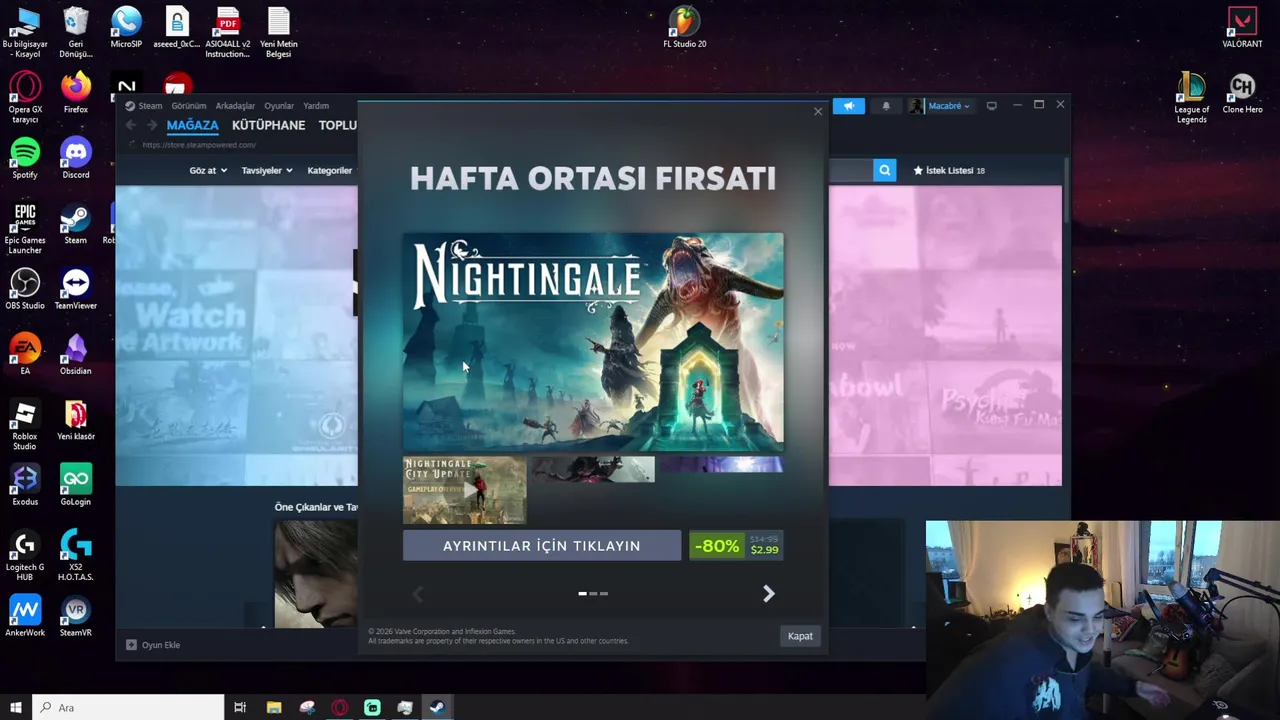
Task: Click the Kapat button in the popup
Action: [x=800, y=636]
